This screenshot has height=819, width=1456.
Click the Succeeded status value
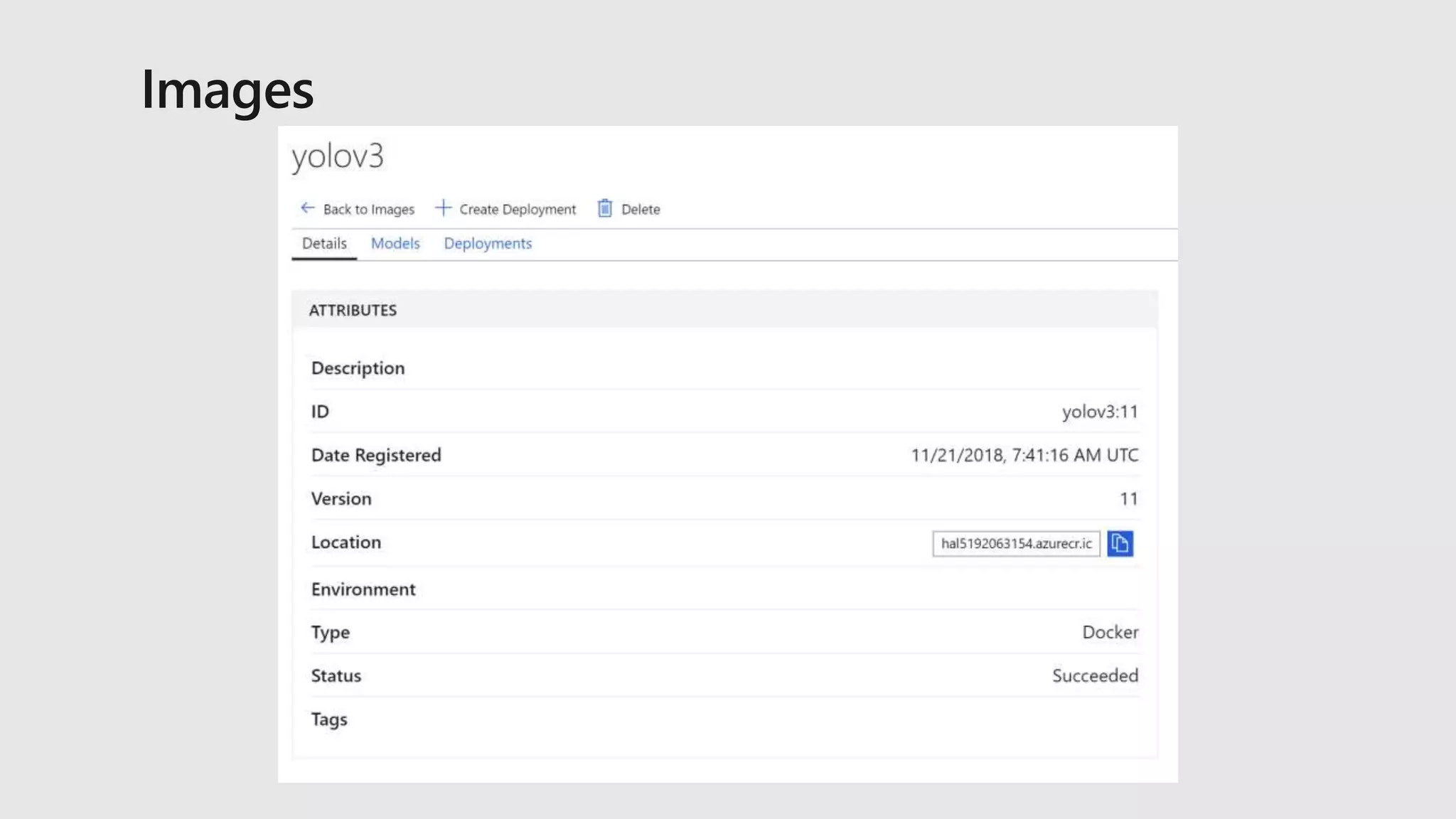click(x=1095, y=676)
